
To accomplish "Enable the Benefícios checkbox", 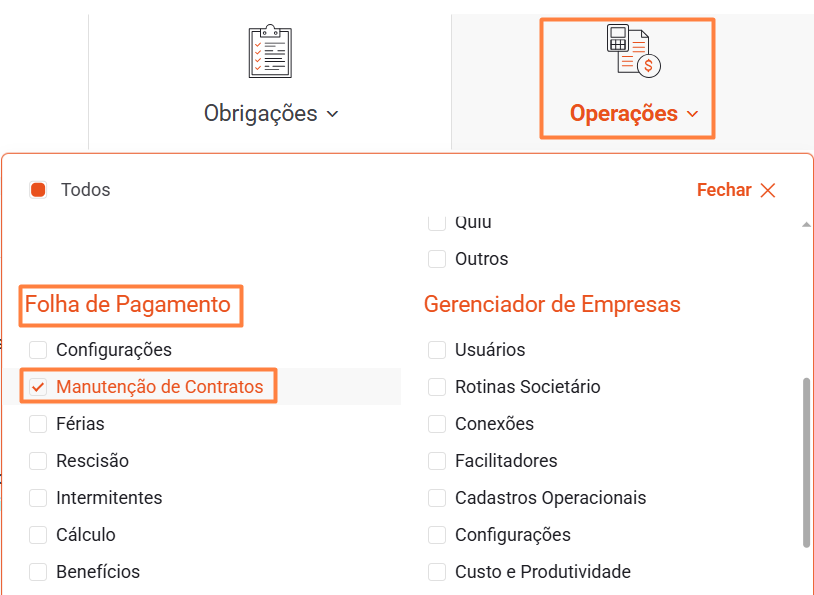I will click(x=38, y=572).
